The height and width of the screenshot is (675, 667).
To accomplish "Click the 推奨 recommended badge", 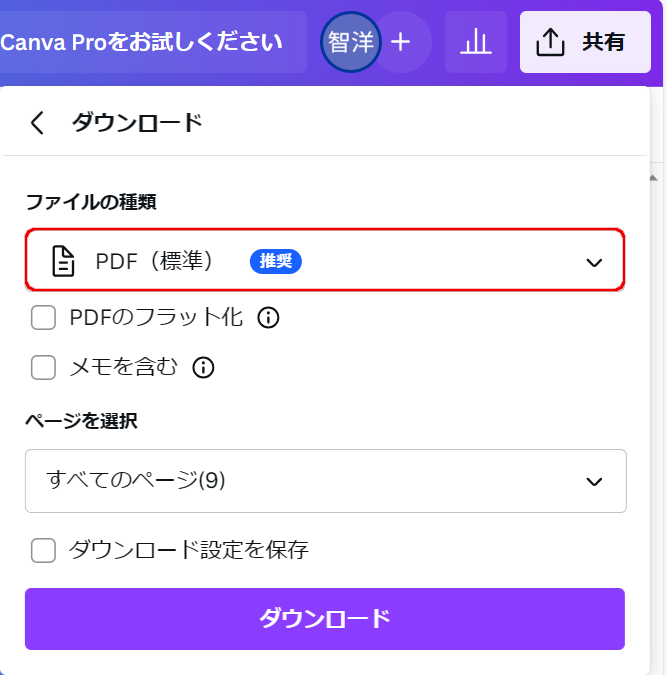I will click(x=276, y=261).
